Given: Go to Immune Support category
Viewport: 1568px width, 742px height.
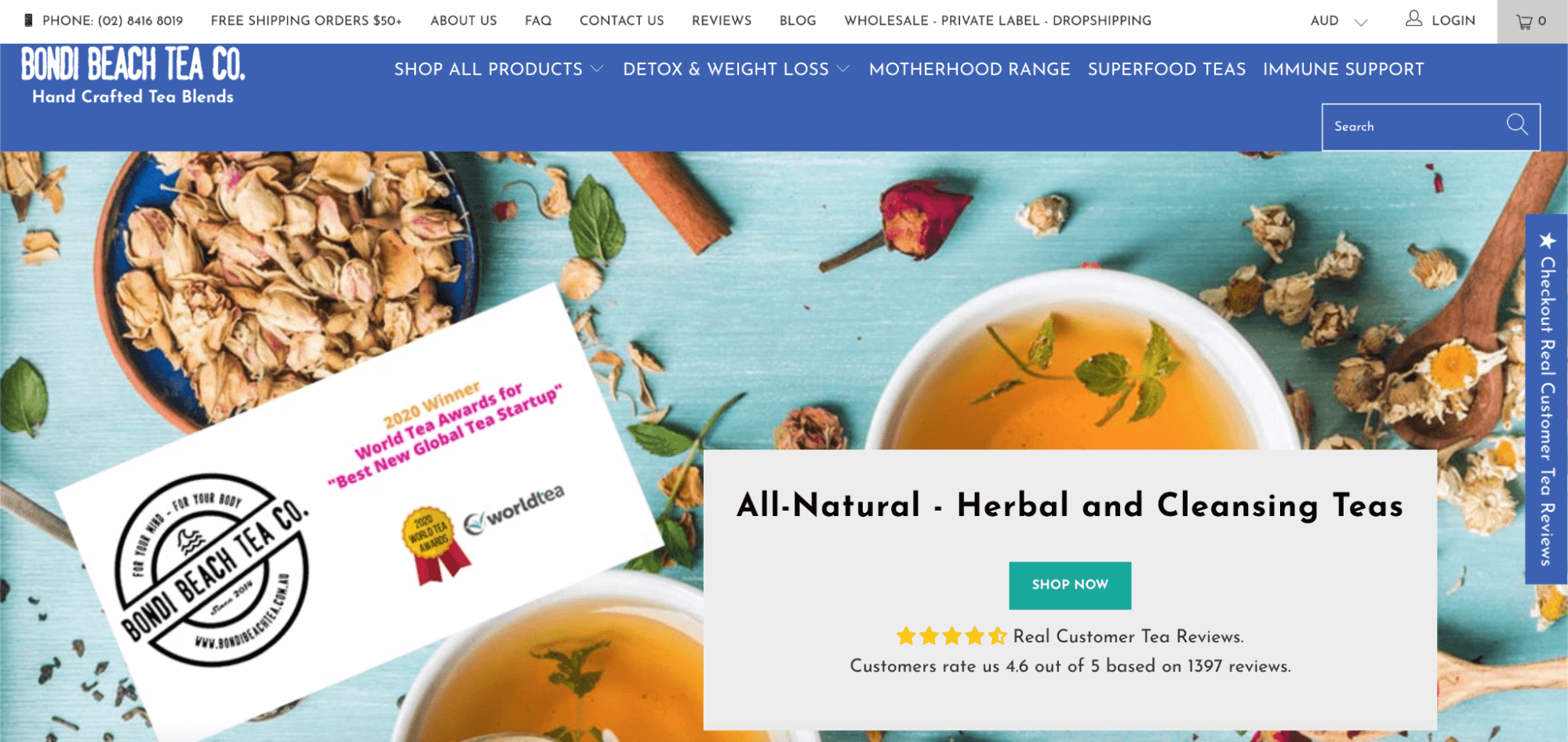Looking at the screenshot, I should tap(1343, 69).
